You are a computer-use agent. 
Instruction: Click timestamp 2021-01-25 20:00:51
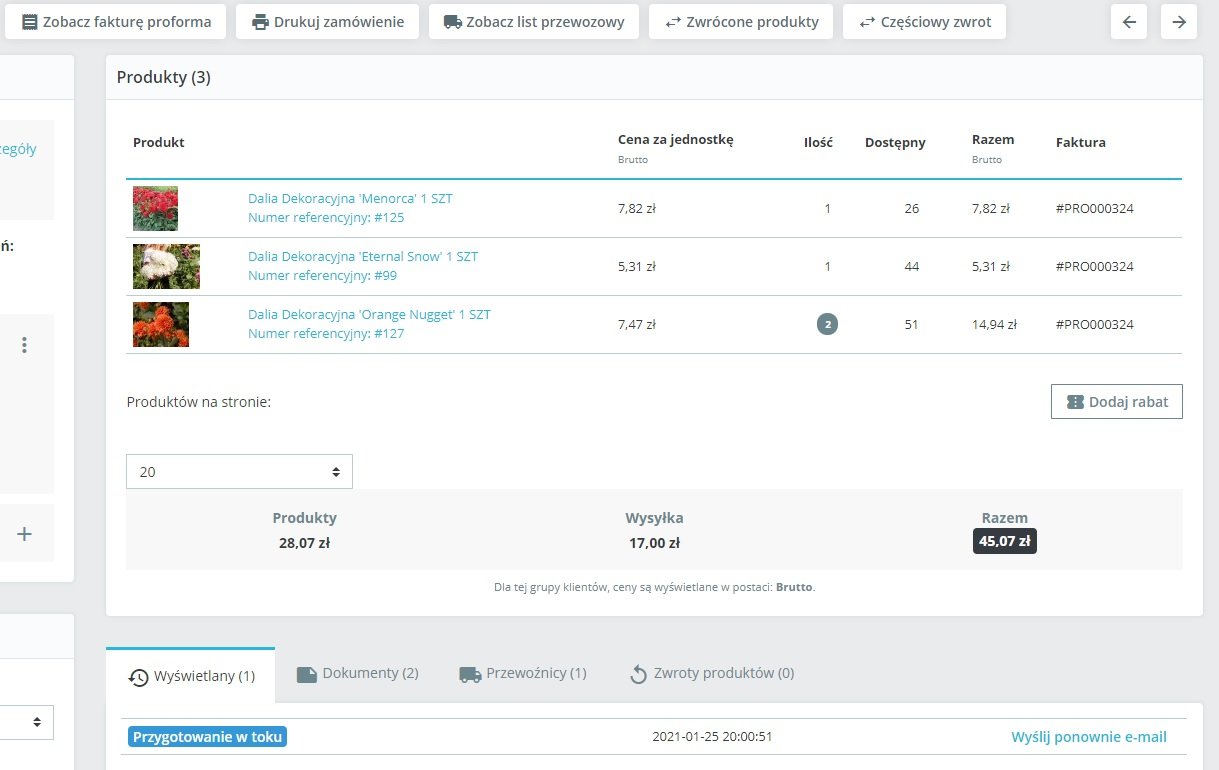(712, 737)
